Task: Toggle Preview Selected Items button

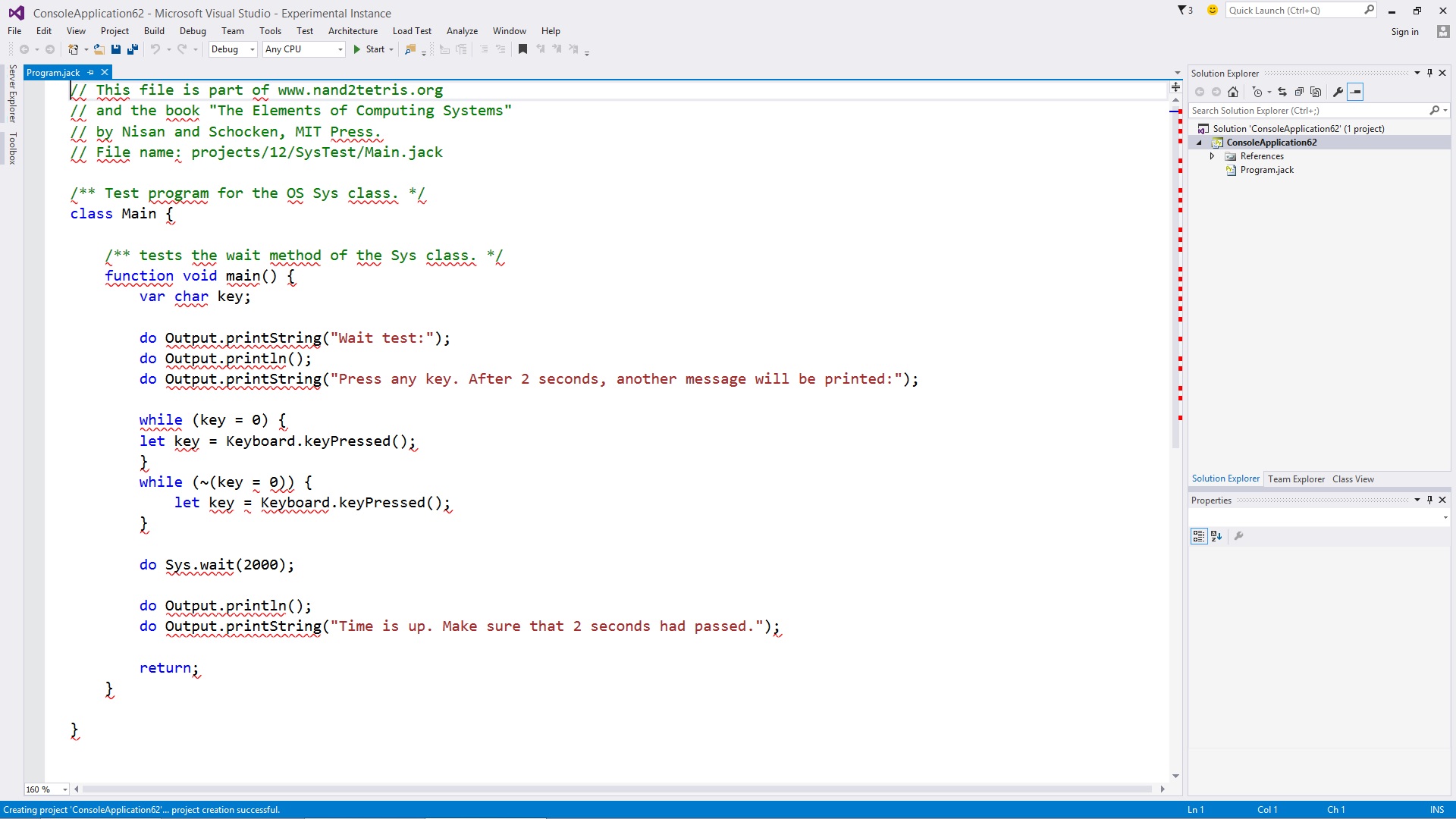Action: tap(1355, 92)
